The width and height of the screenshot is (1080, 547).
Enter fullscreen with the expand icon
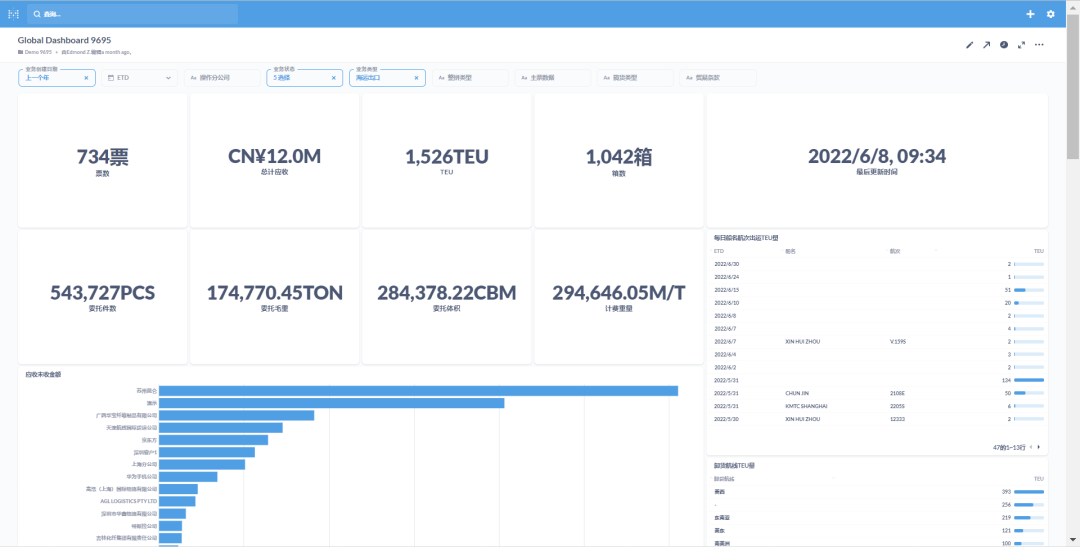click(x=1021, y=45)
